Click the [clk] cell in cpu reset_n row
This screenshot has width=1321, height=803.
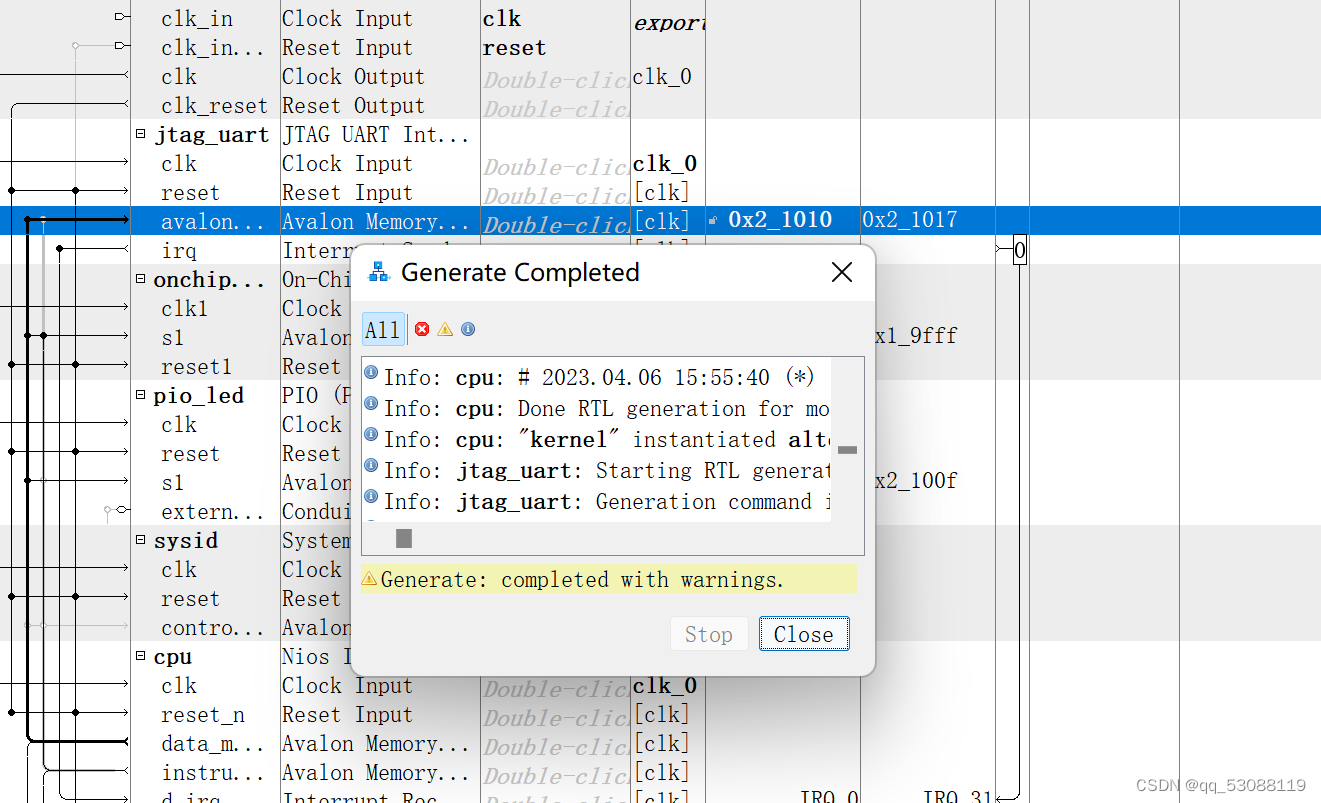click(x=662, y=715)
